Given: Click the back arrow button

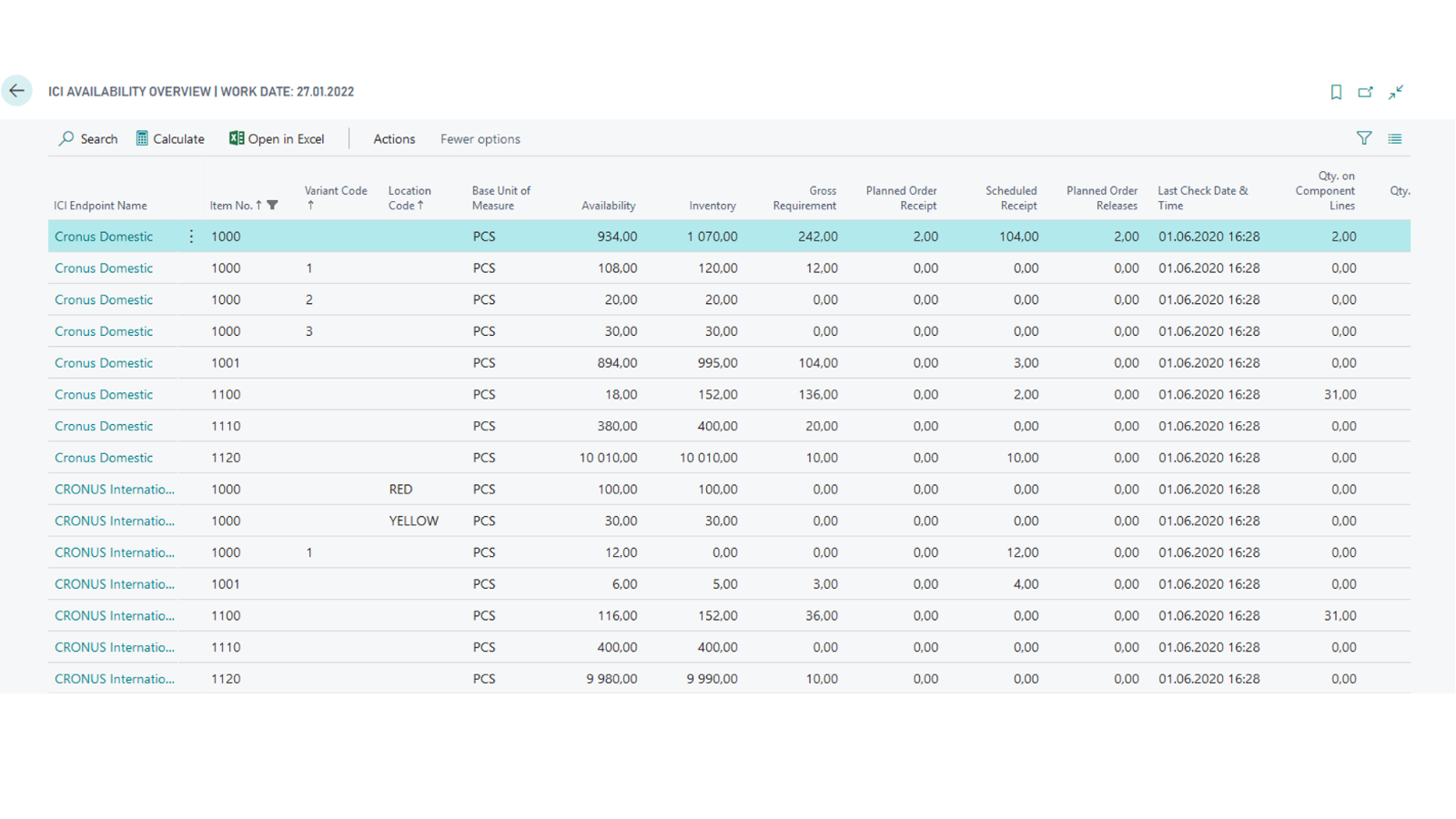Looking at the screenshot, I should 16,91.
